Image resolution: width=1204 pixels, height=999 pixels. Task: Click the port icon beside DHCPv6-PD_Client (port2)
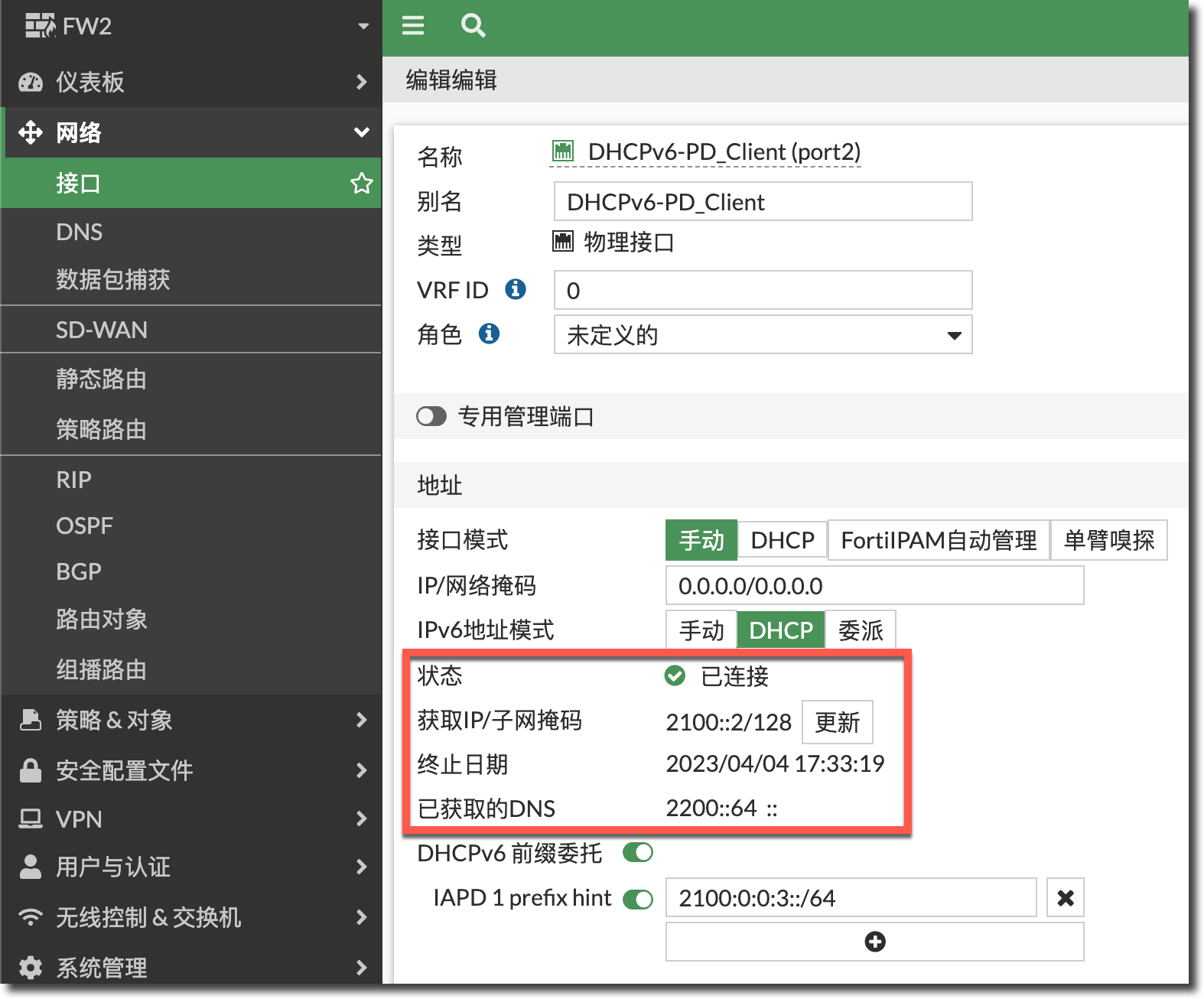click(x=563, y=151)
